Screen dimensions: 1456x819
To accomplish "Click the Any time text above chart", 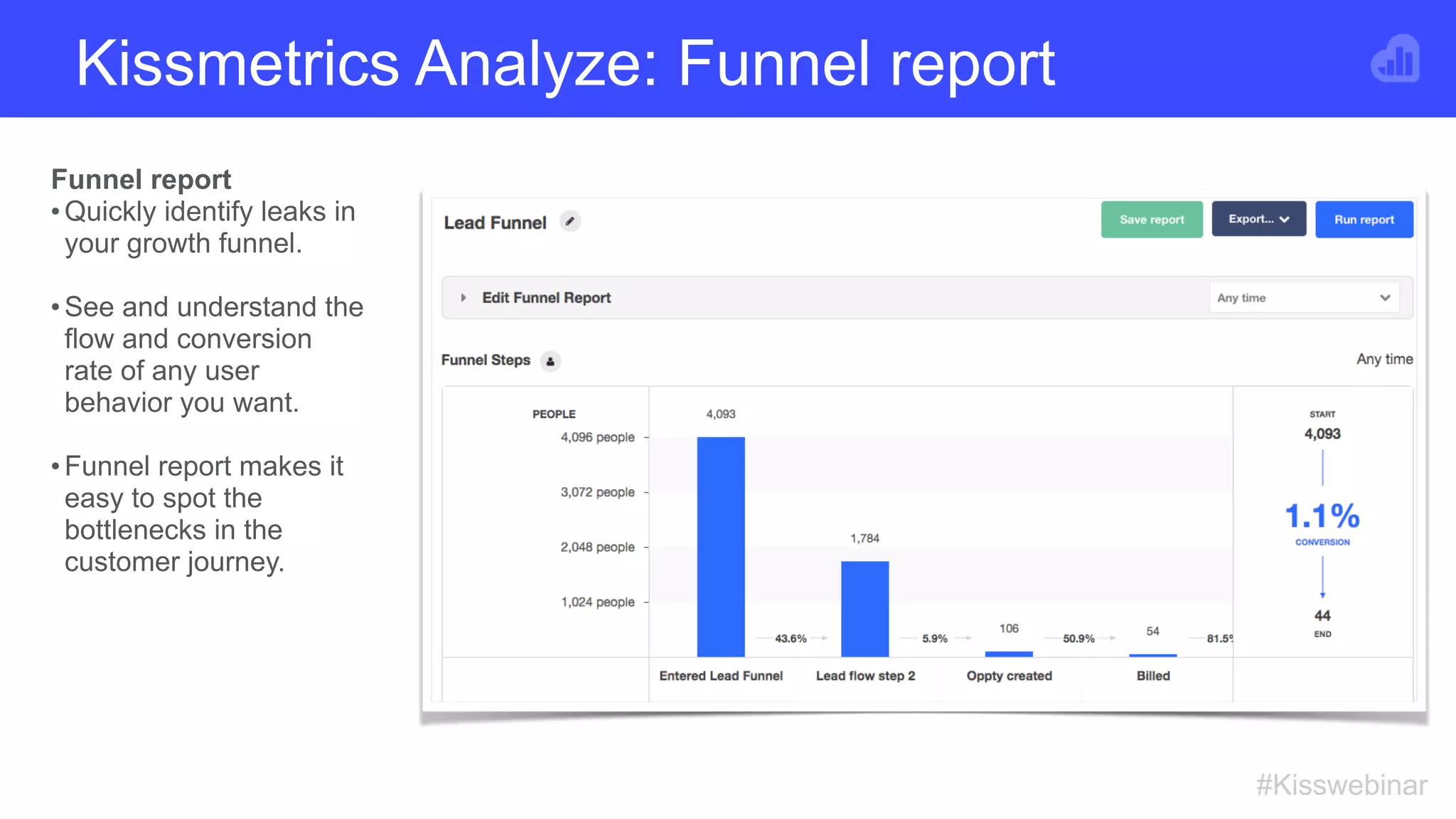I will pyautogui.click(x=1384, y=359).
